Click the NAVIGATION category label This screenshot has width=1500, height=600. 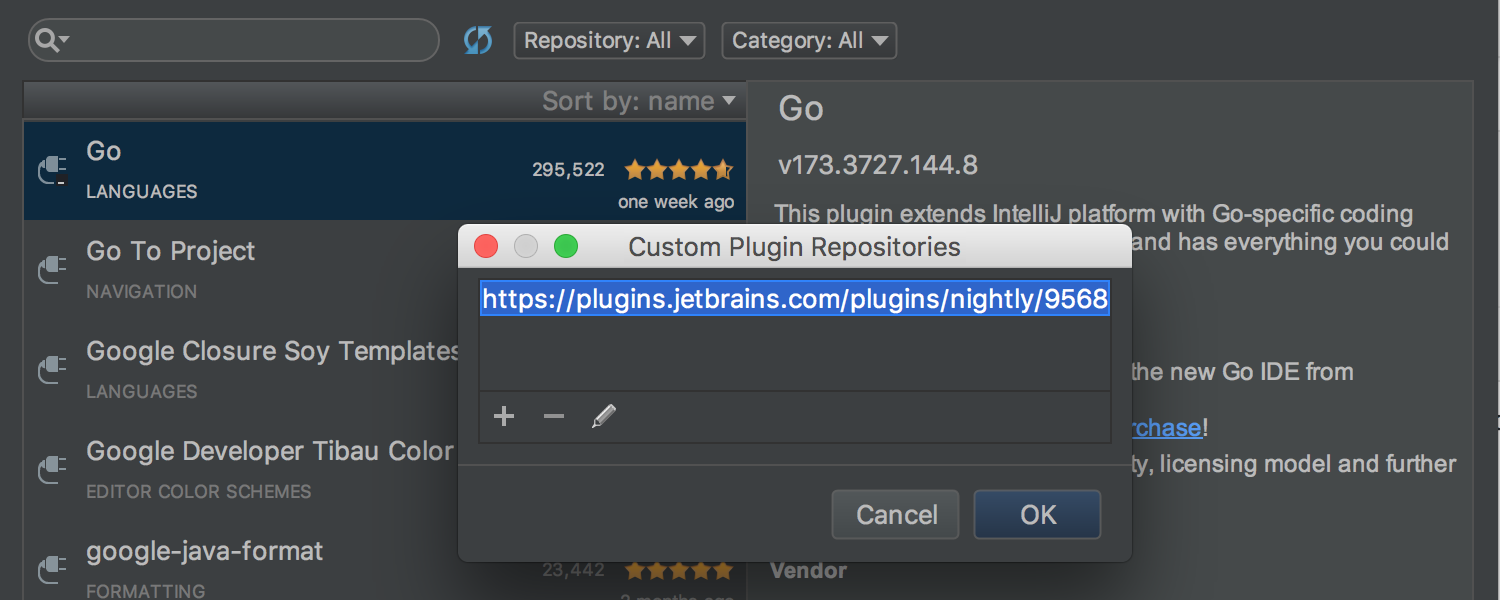click(x=142, y=292)
